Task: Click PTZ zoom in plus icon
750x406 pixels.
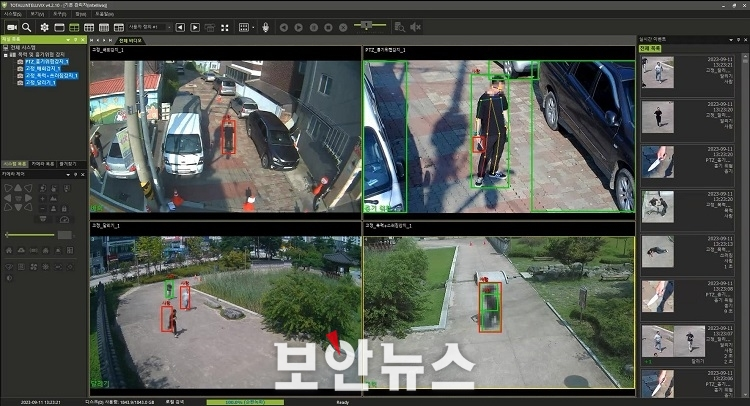Action: point(43,198)
